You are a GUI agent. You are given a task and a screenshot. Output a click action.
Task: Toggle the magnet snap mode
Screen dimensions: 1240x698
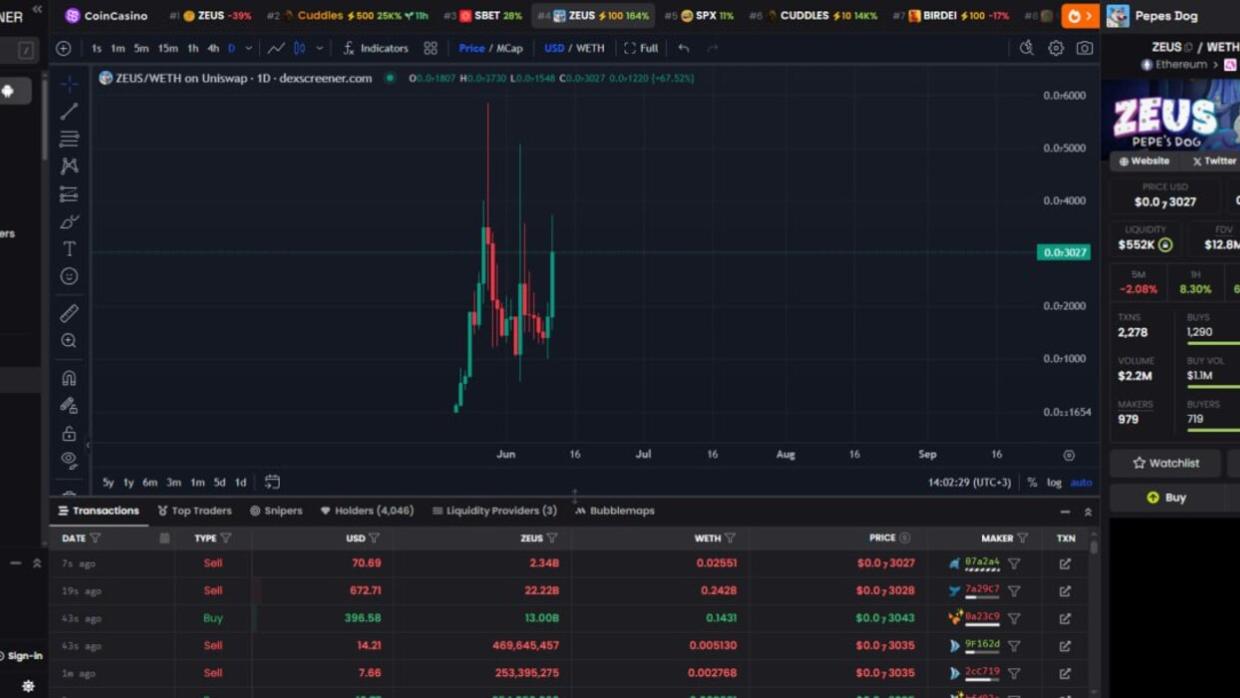coord(69,378)
